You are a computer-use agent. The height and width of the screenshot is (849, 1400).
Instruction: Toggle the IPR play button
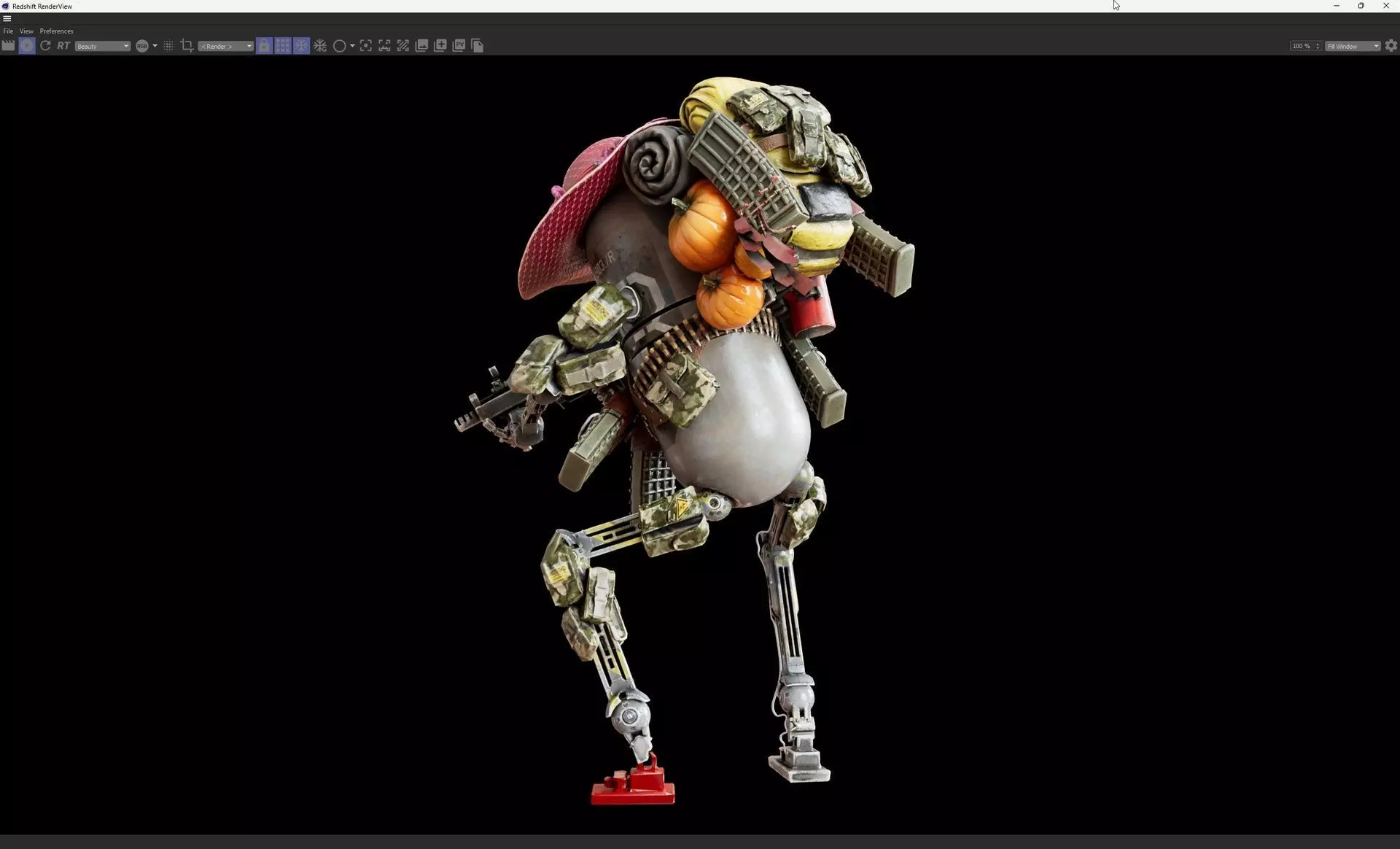(27, 46)
